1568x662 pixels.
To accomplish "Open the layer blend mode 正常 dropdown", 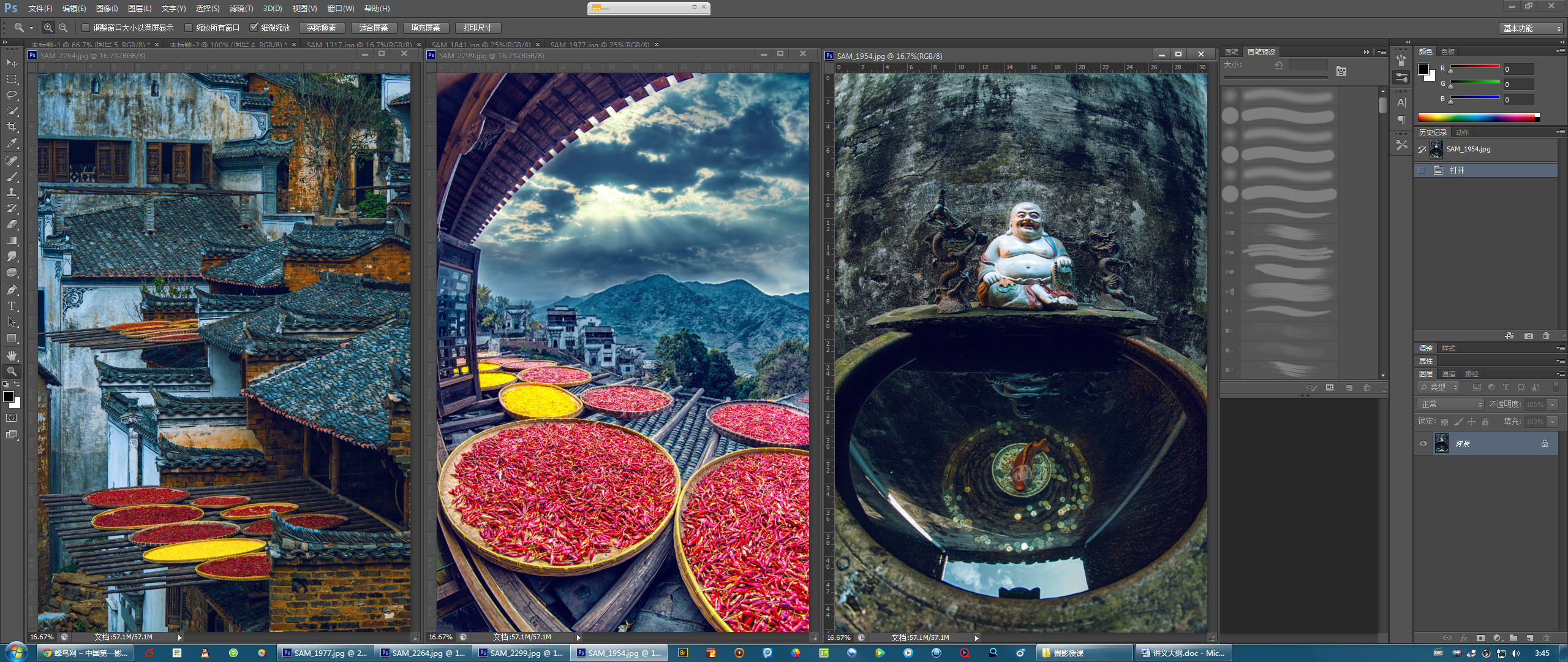I will [x=1450, y=405].
